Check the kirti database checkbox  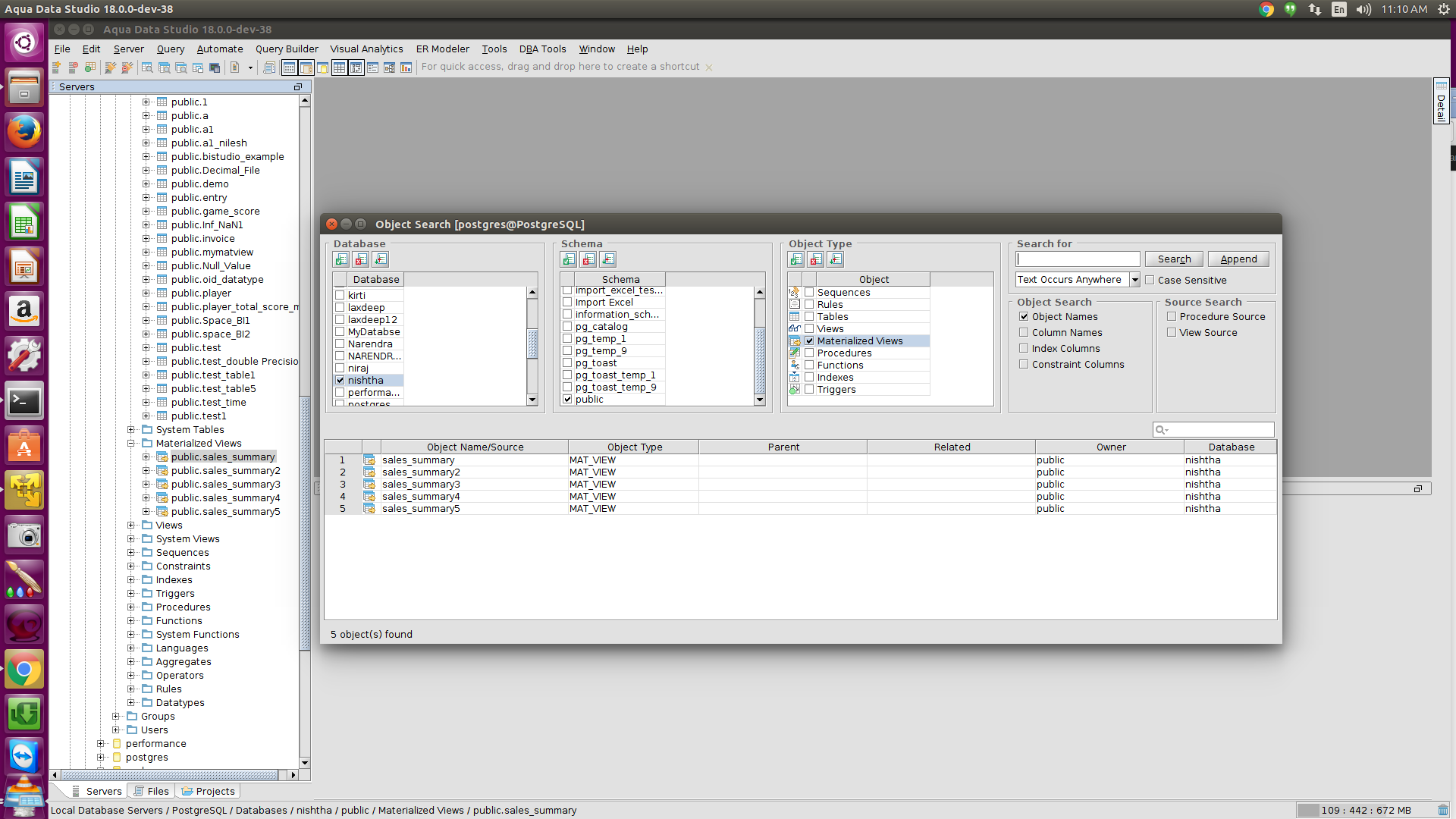[340, 296]
